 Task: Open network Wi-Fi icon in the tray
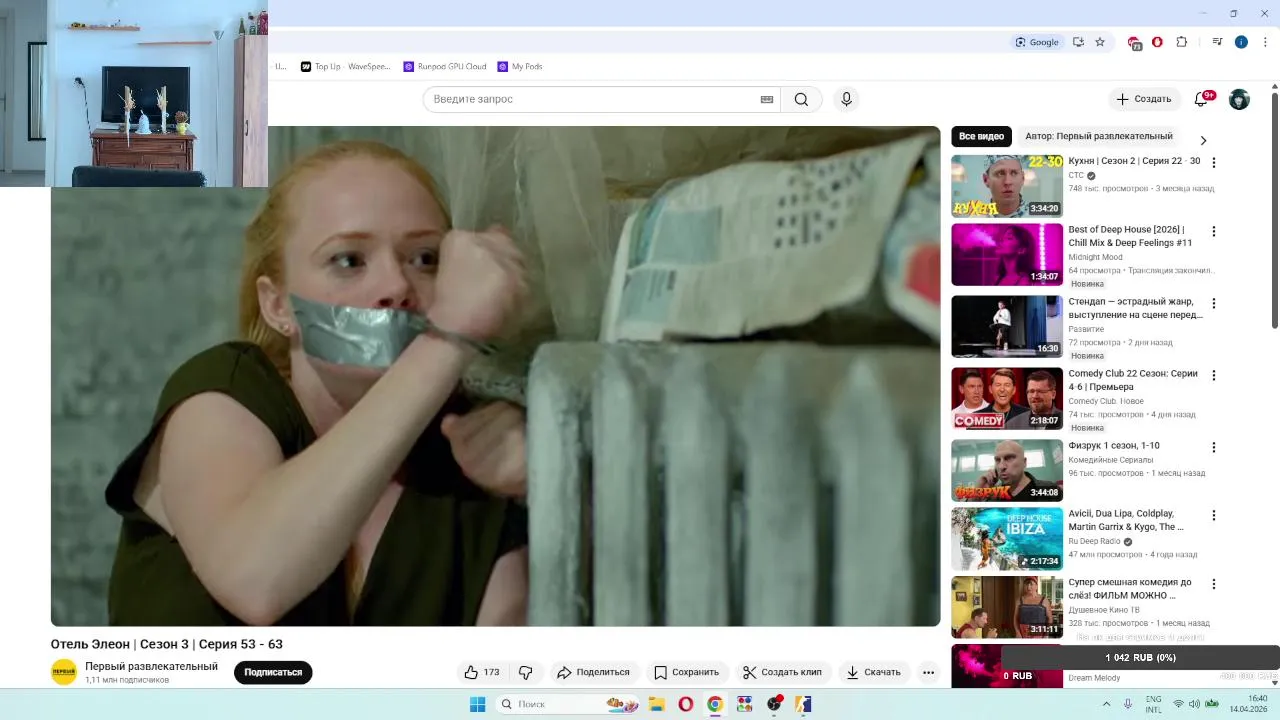point(1178,704)
